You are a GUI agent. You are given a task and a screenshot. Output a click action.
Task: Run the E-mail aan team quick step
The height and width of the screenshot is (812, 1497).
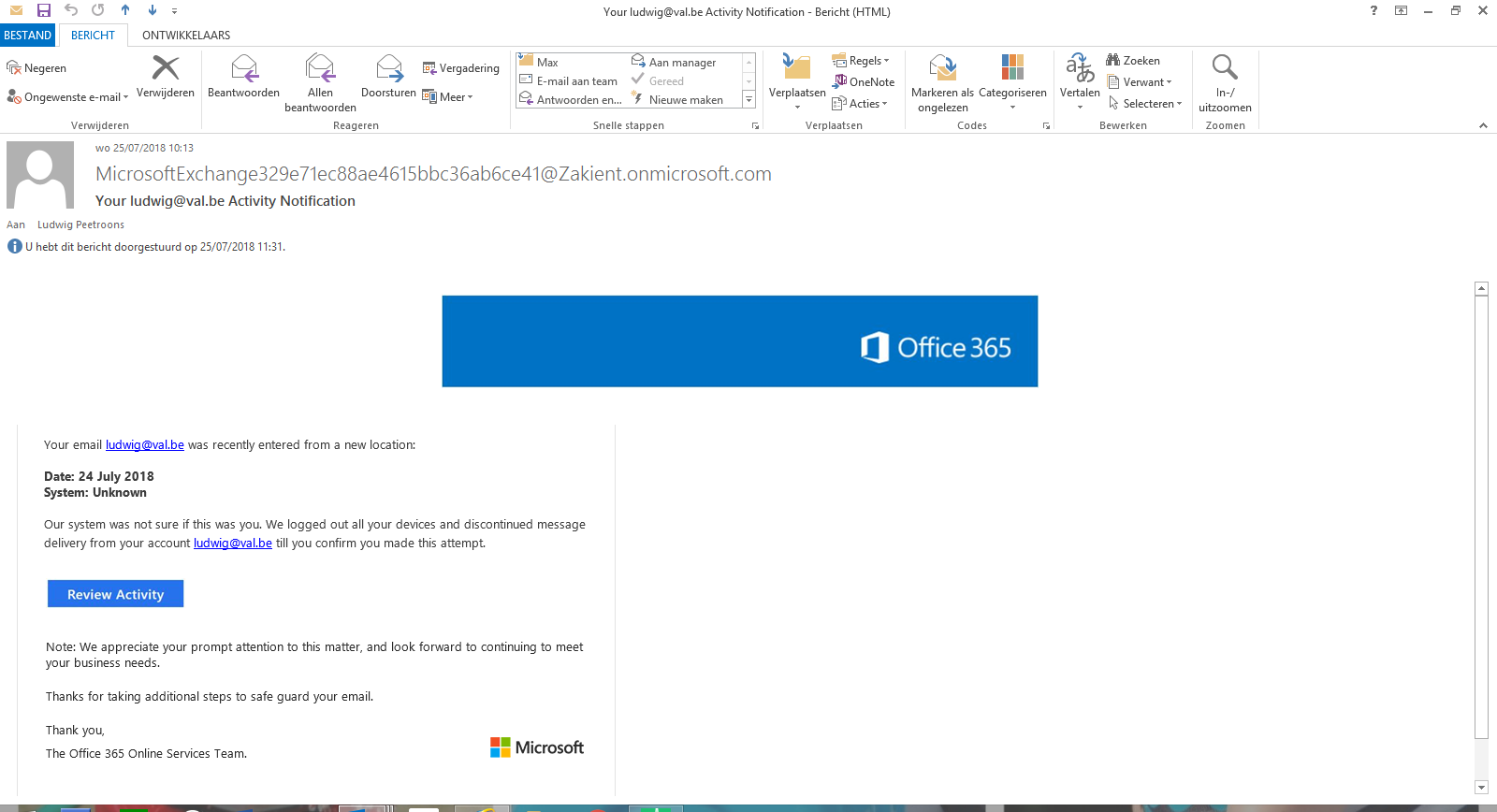click(569, 81)
